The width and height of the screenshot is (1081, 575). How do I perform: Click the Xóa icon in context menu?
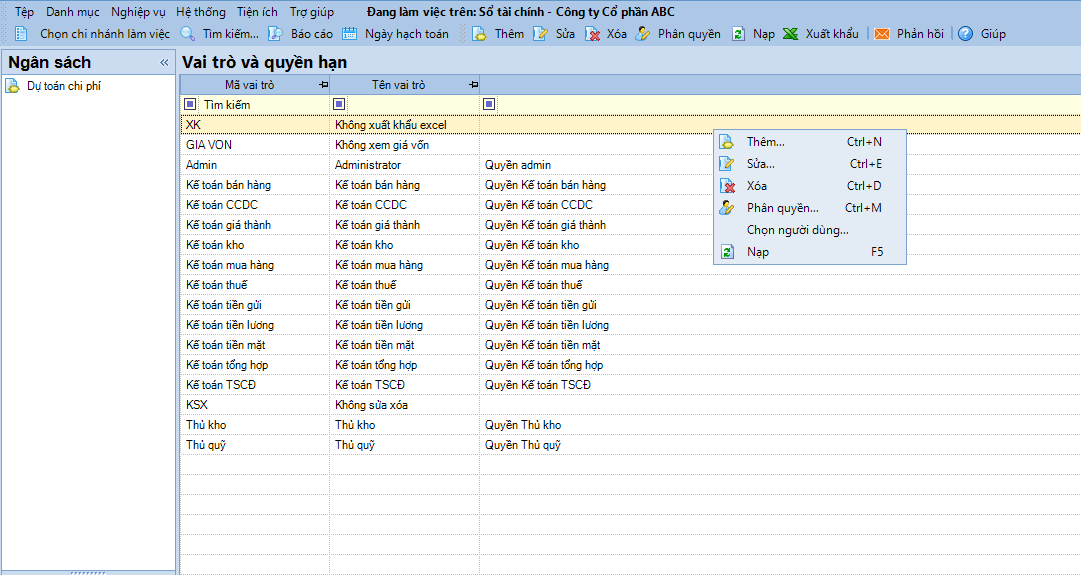pyautogui.click(x=727, y=186)
